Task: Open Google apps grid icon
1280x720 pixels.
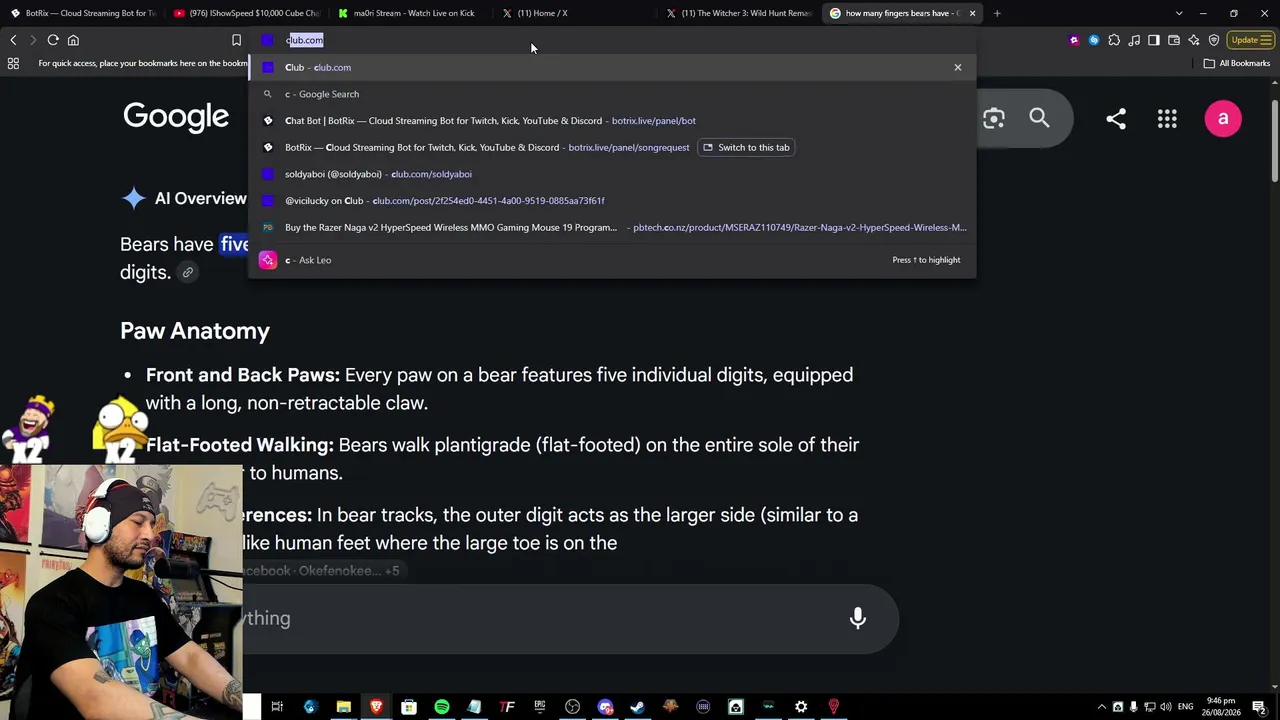Action: 1167,119
